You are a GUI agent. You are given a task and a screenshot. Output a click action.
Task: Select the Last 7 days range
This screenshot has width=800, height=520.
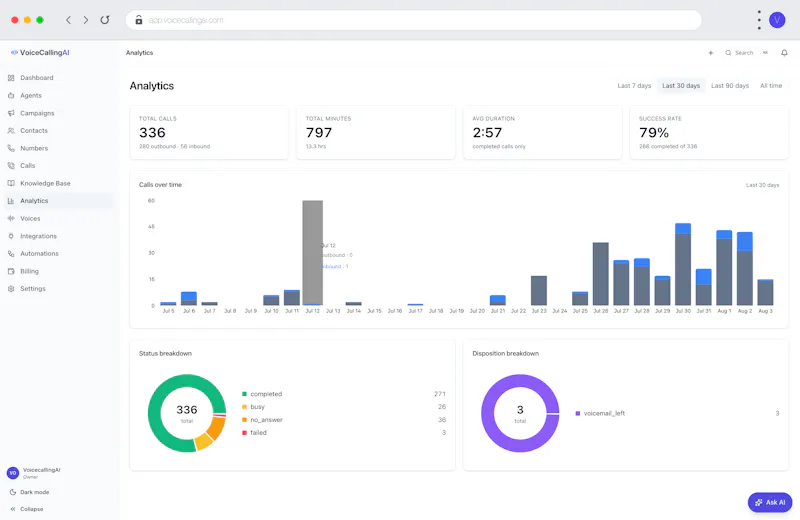tap(634, 86)
